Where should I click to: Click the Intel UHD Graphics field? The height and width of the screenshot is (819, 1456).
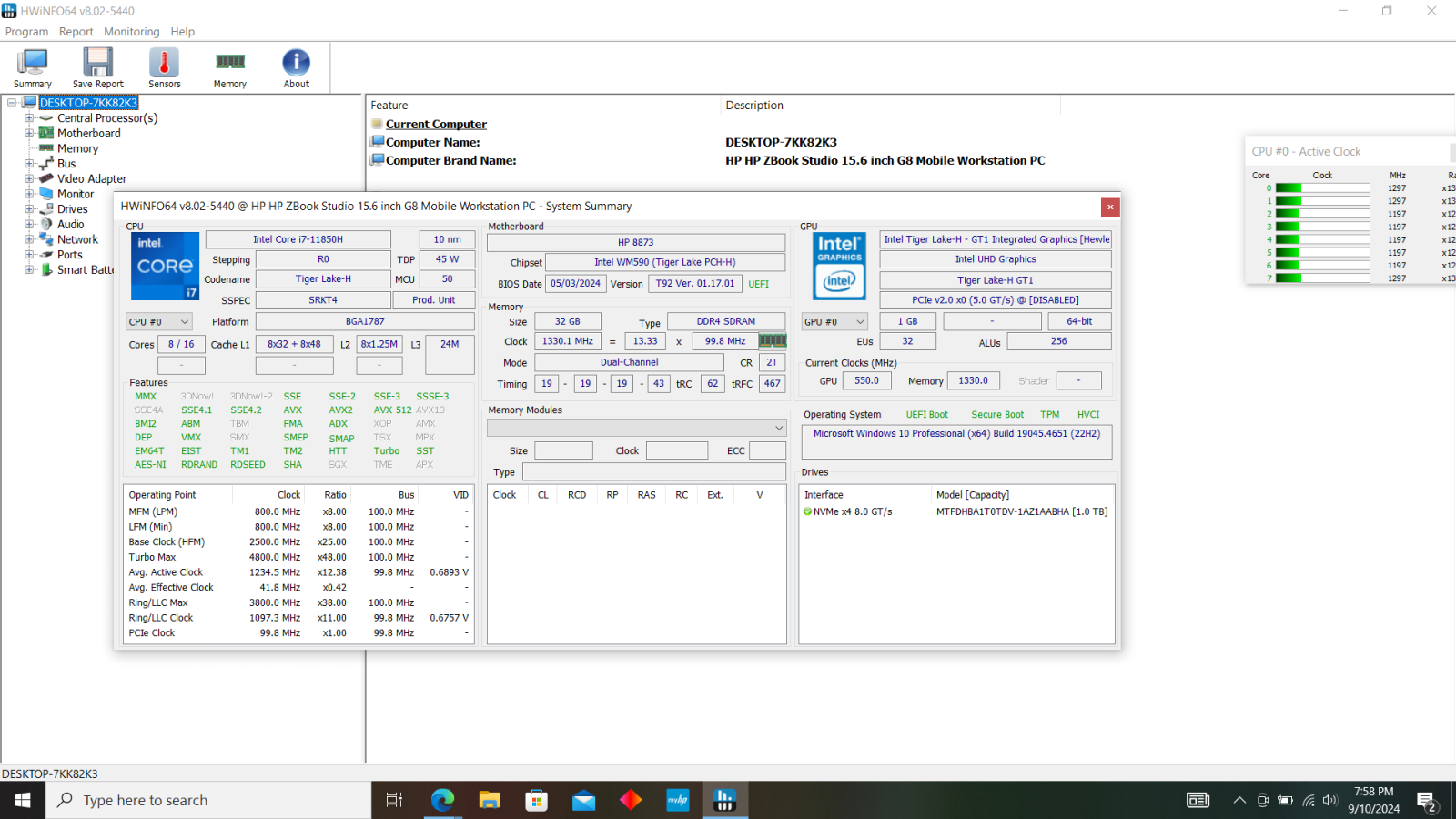point(996,259)
